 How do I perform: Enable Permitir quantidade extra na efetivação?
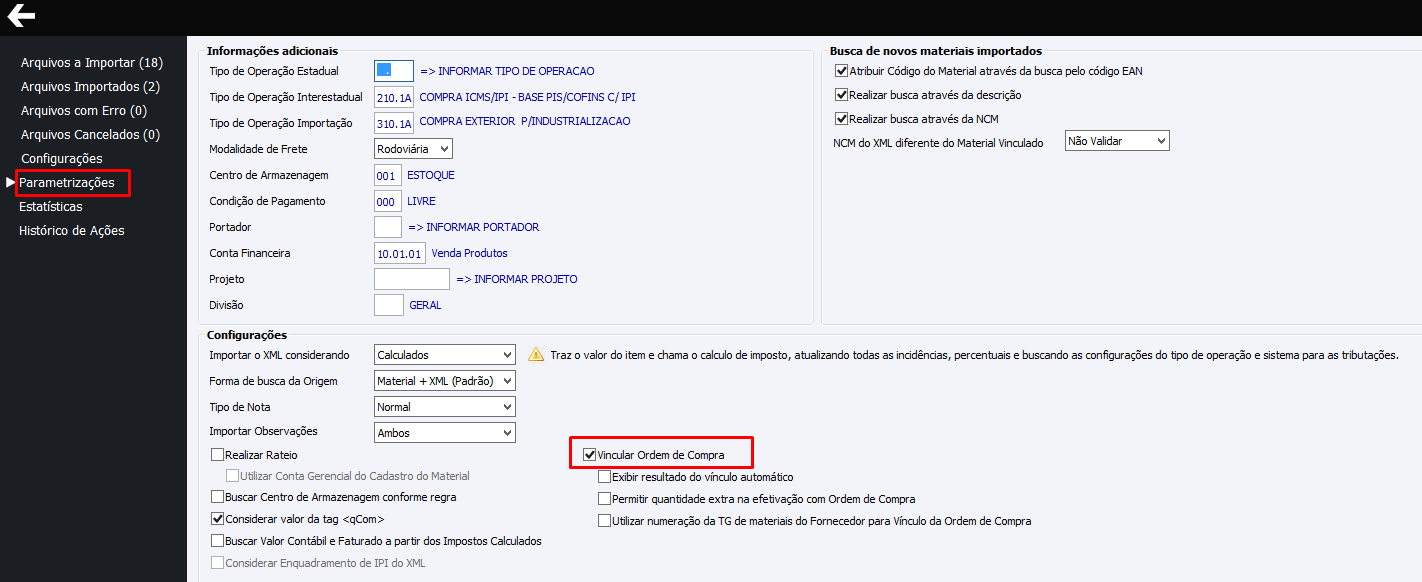604,499
